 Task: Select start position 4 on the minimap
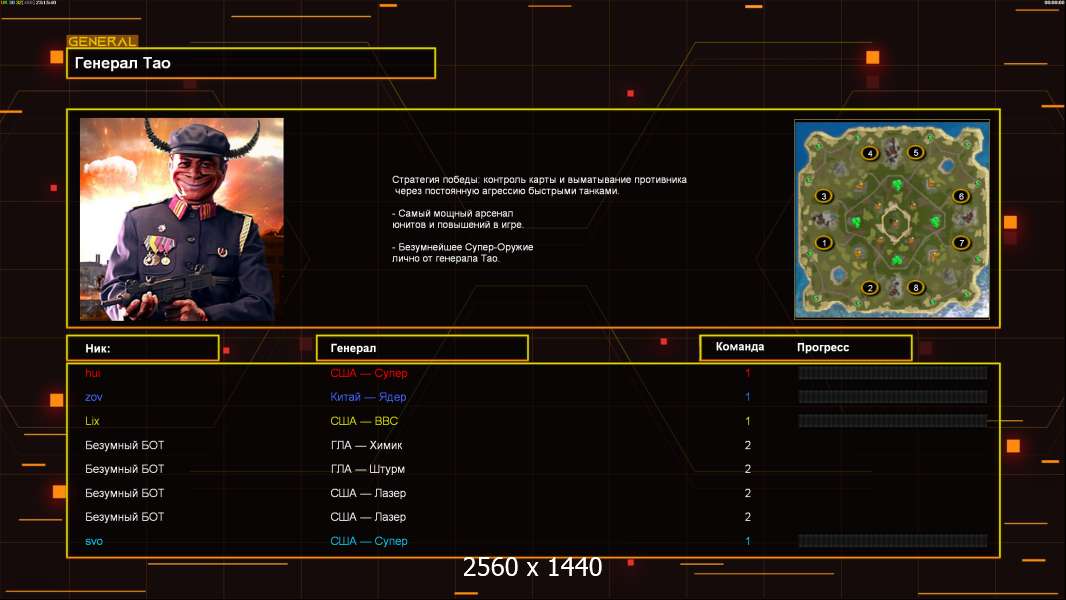(870, 153)
